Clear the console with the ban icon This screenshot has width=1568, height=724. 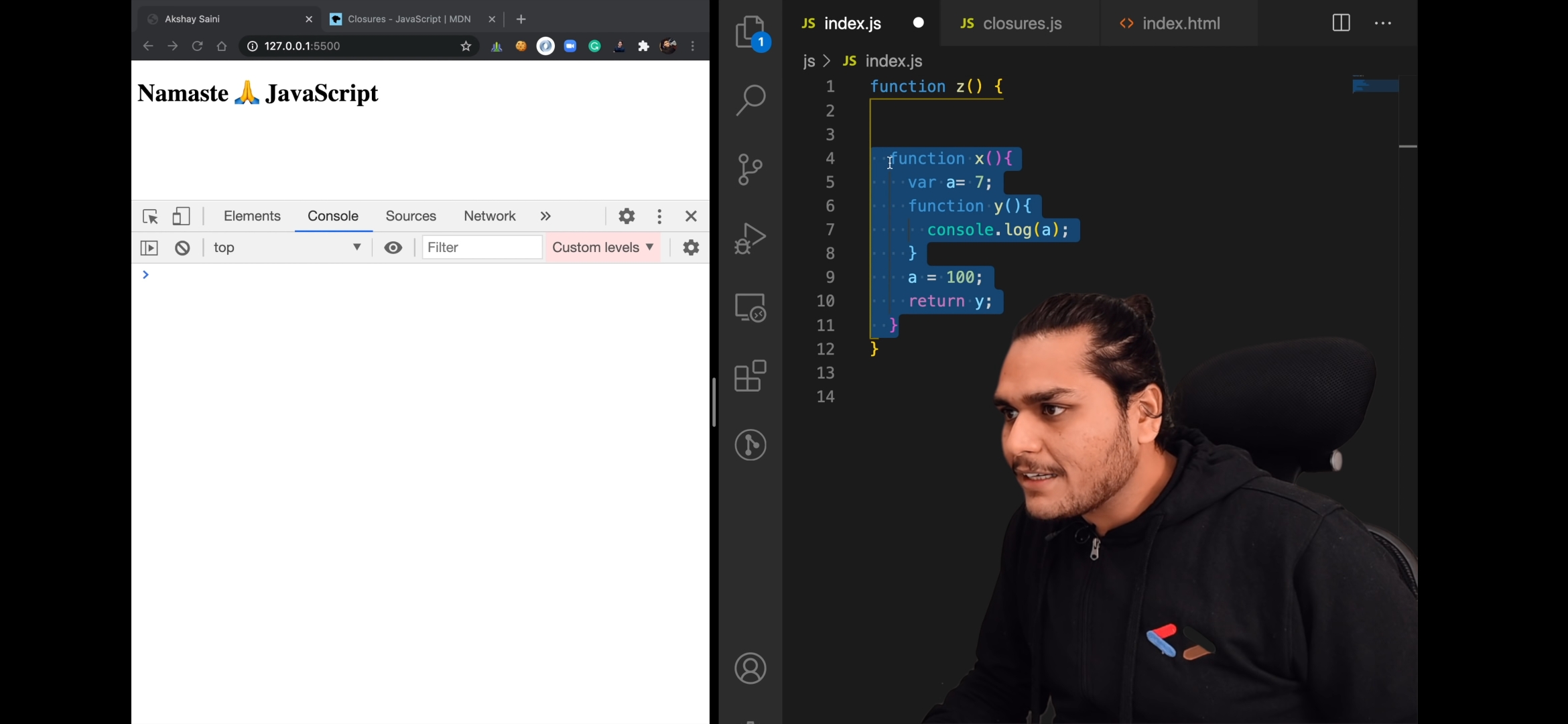point(182,248)
